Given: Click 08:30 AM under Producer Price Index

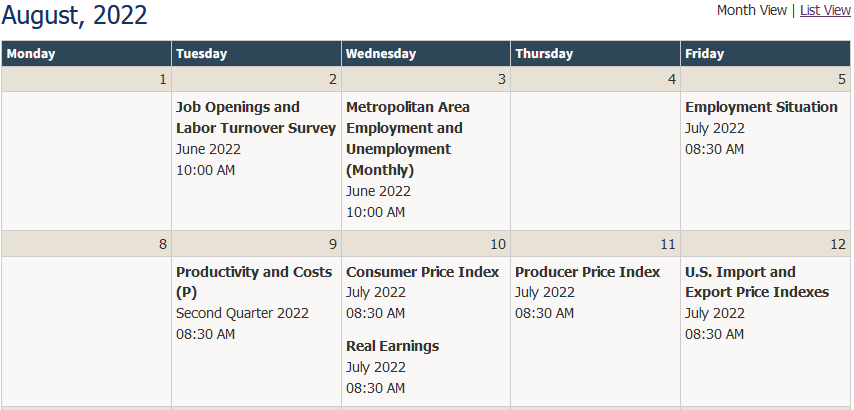Looking at the screenshot, I should click(544, 314).
